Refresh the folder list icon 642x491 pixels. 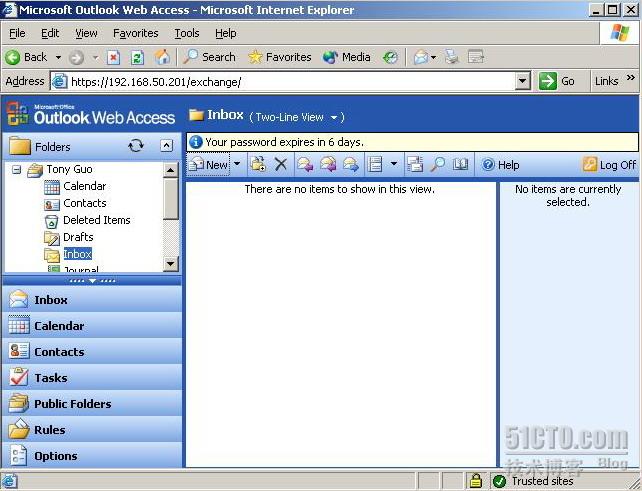coord(136,145)
